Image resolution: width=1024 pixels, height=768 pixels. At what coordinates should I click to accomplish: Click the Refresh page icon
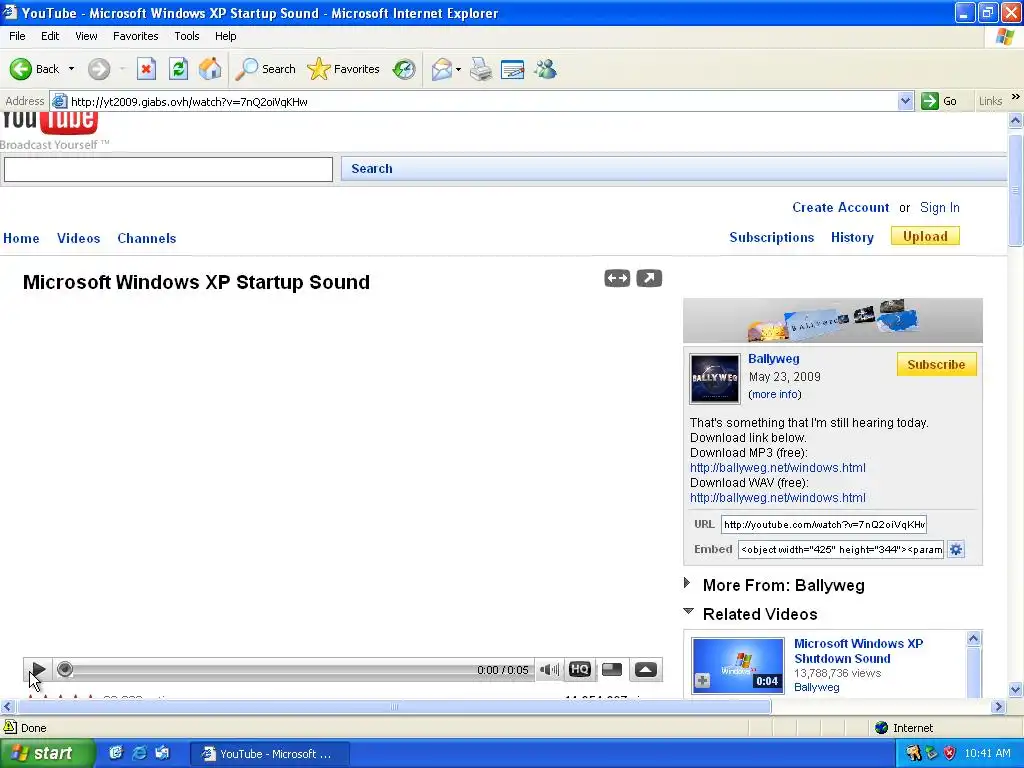coord(178,69)
